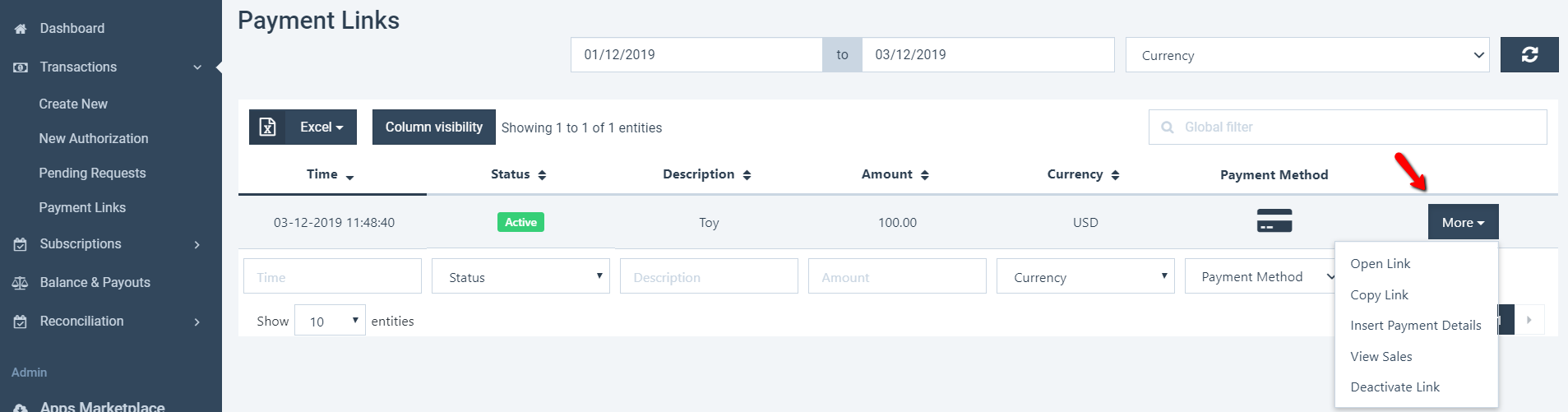The image size is (1568, 412).
Task: Click the refresh icon button
Action: coord(1529,55)
